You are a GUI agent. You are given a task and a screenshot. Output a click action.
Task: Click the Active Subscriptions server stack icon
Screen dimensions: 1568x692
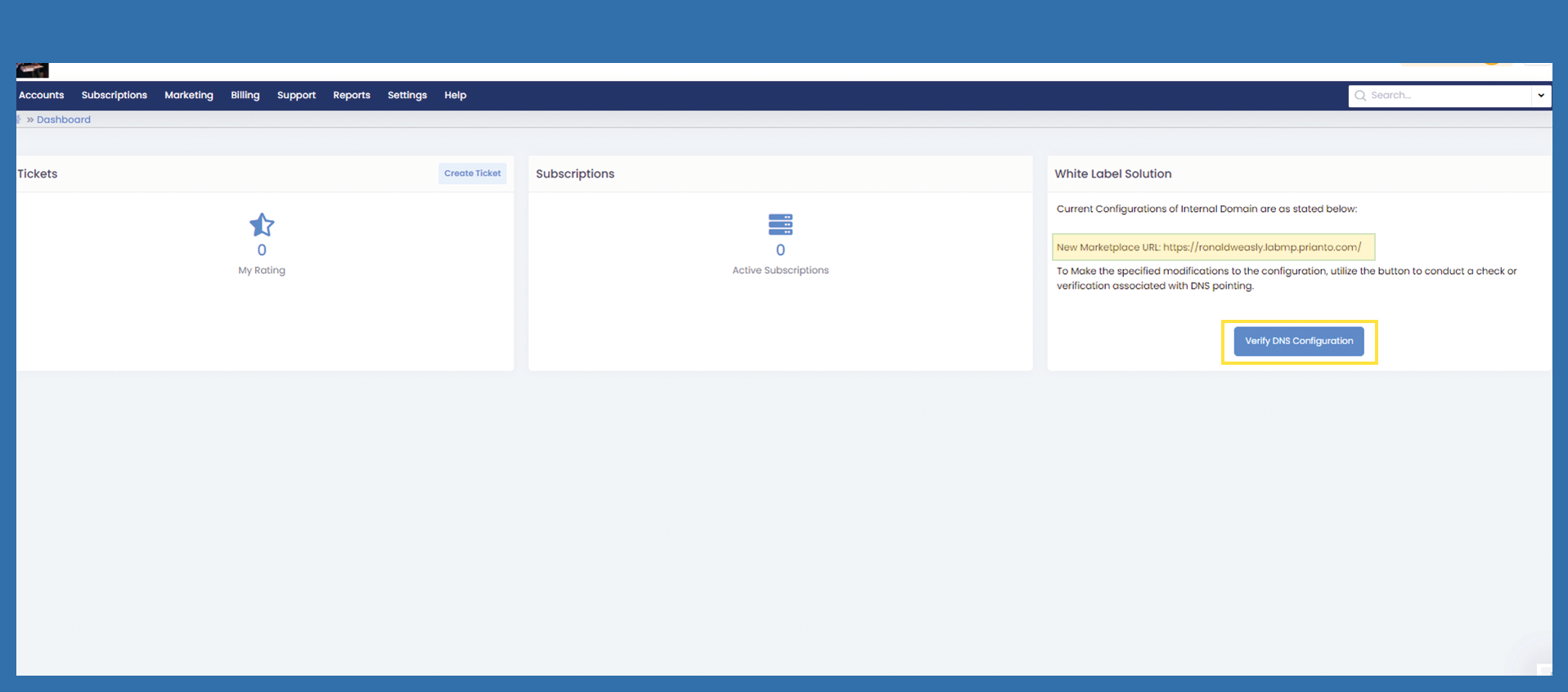[780, 224]
